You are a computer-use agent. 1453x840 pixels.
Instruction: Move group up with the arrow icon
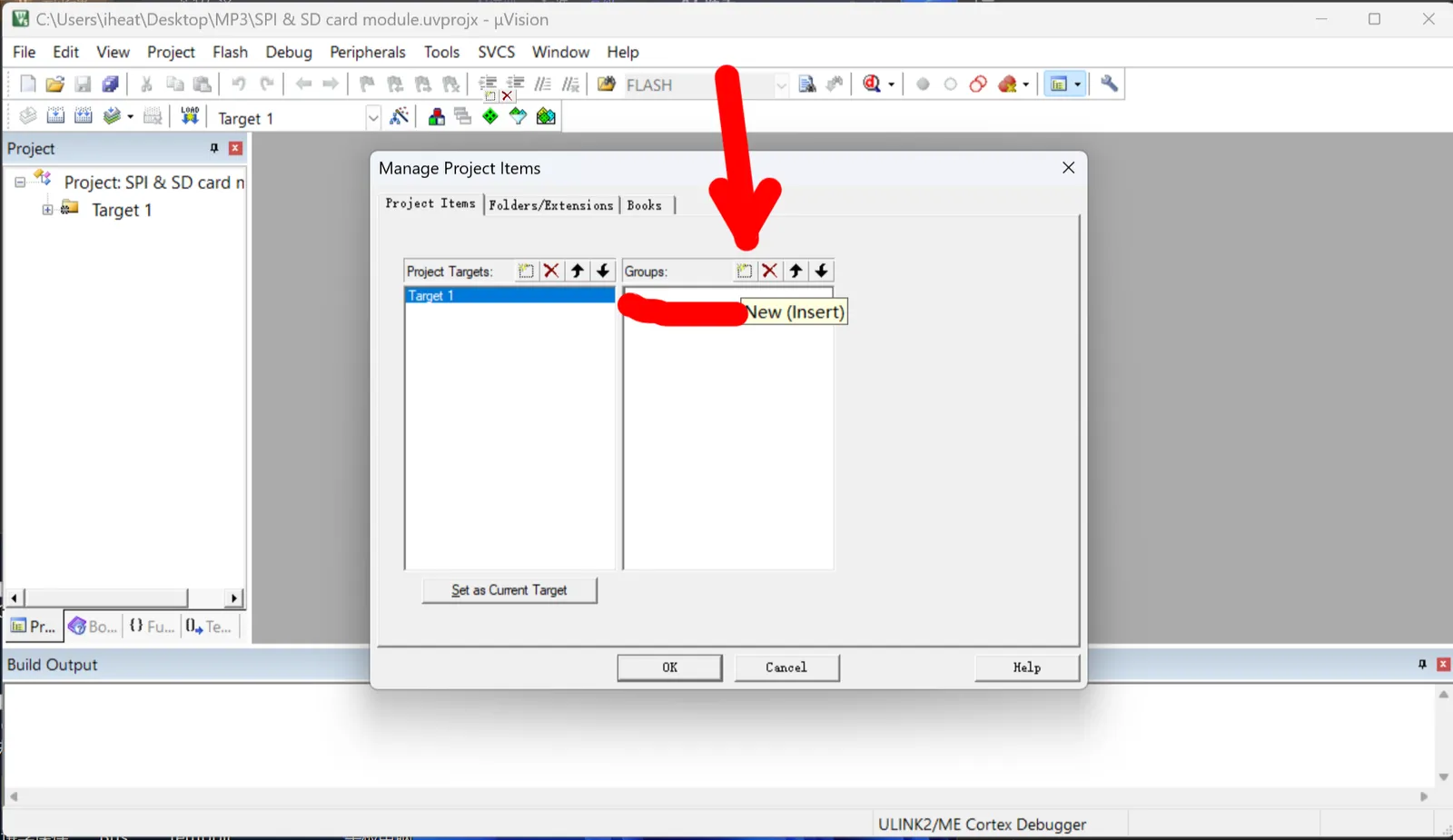point(796,271)
